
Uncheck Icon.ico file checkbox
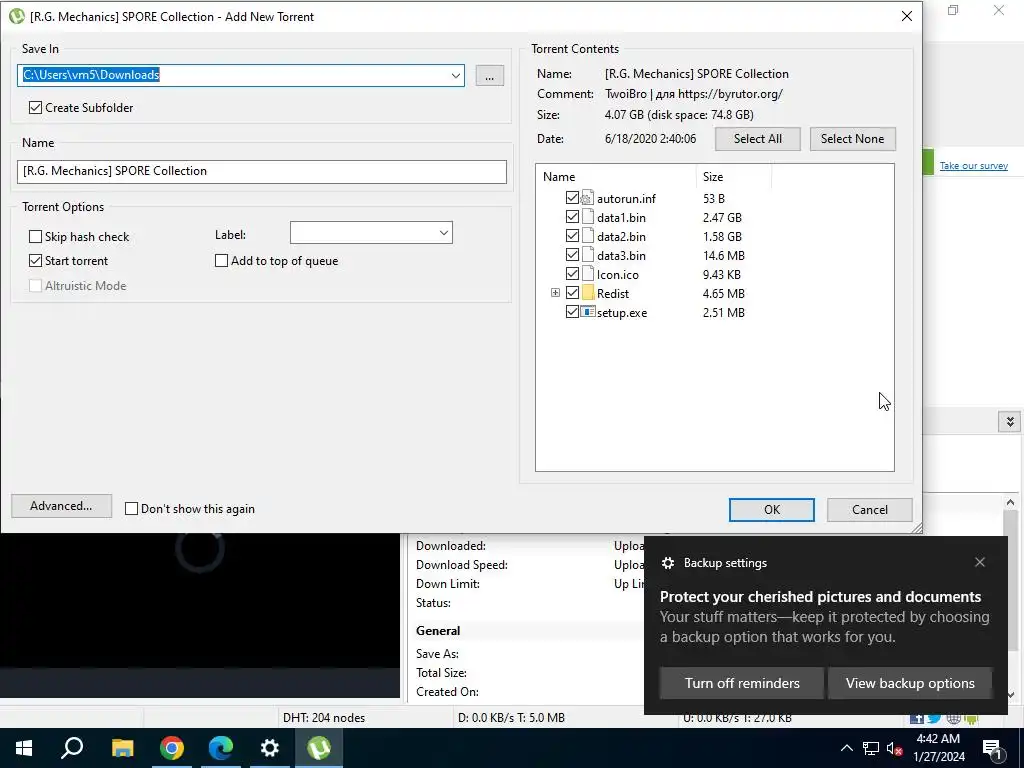click(x=572, y=274)
